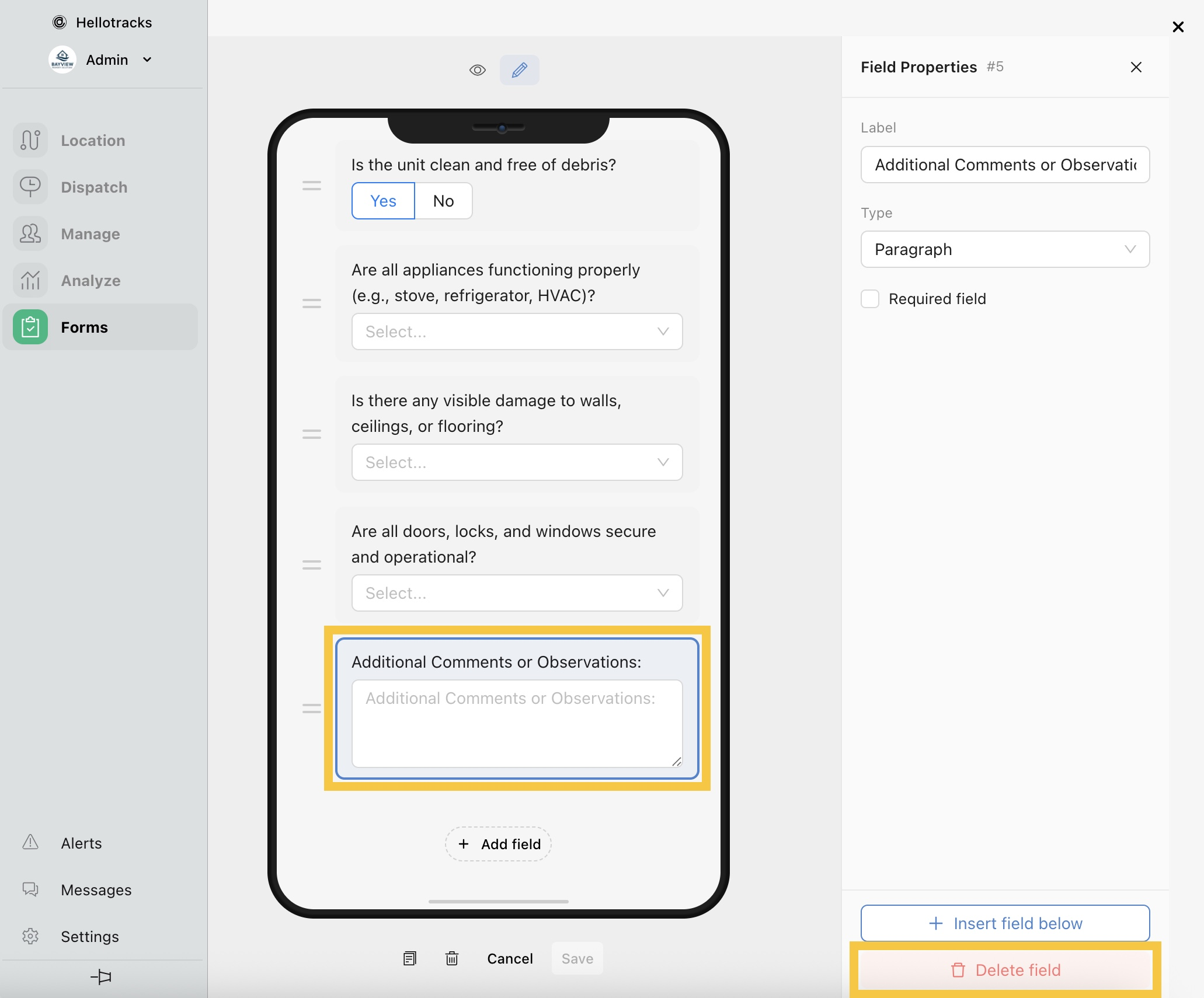Select the pencil edit mode icon

519,70
